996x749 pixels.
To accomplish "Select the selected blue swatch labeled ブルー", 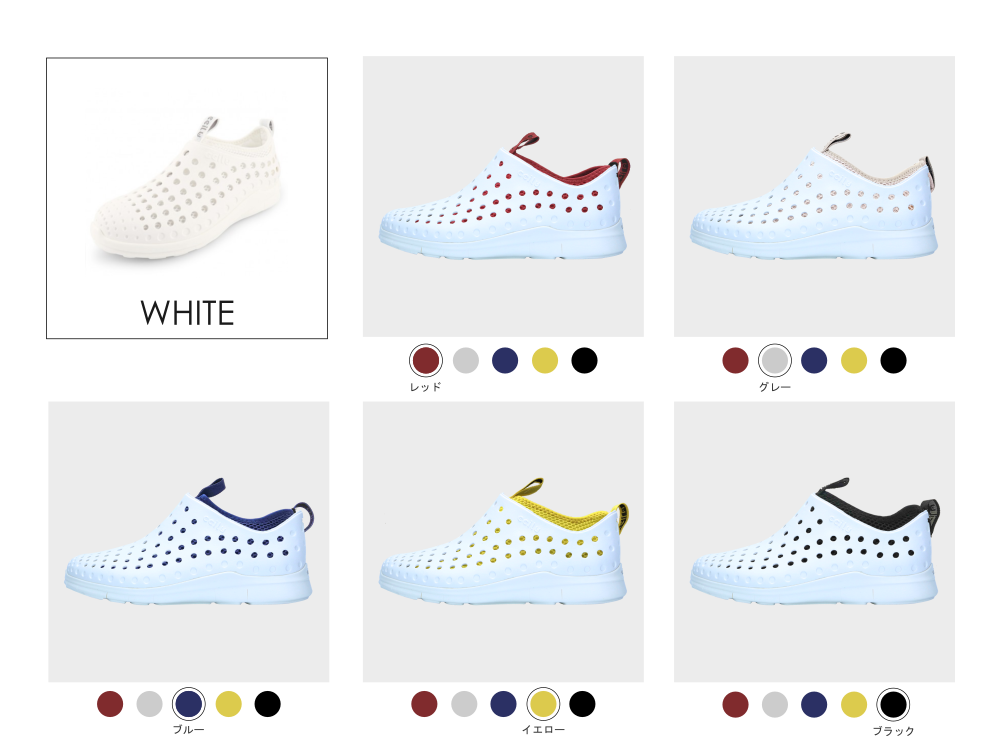I will click(x=189, y=704).
